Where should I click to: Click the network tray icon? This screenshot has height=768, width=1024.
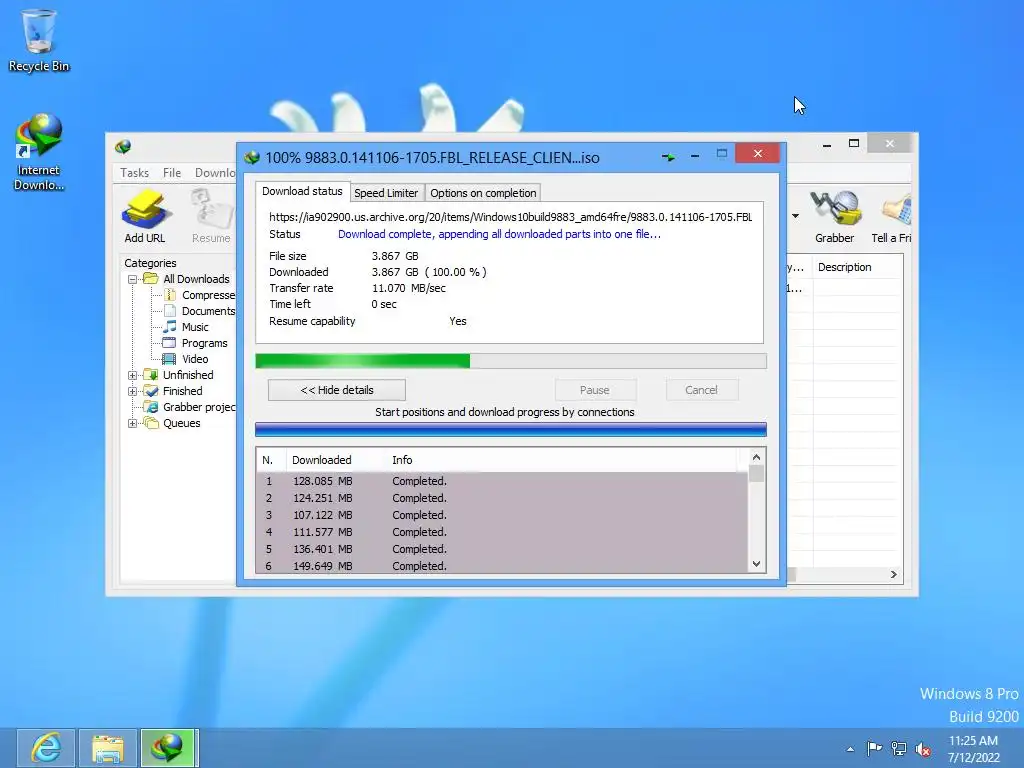tap(899, 748)
